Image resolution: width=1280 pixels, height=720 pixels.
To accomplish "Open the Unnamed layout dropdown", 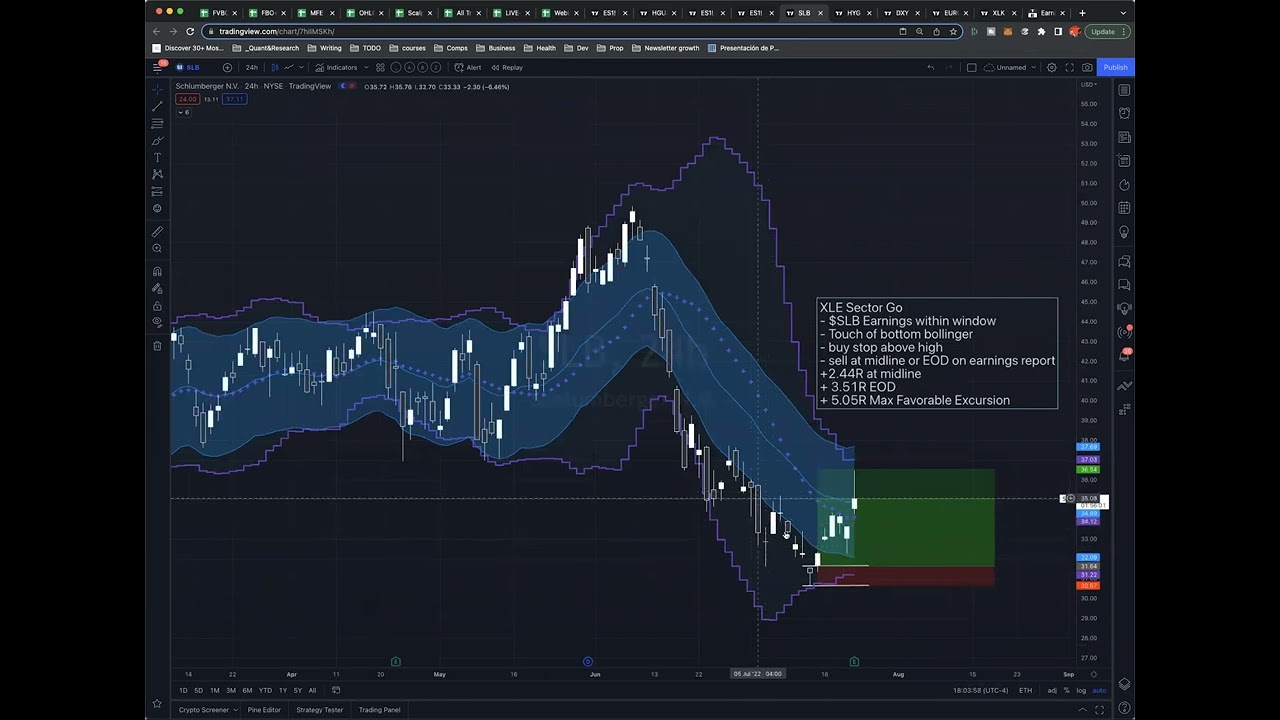I will point(1011,67).
